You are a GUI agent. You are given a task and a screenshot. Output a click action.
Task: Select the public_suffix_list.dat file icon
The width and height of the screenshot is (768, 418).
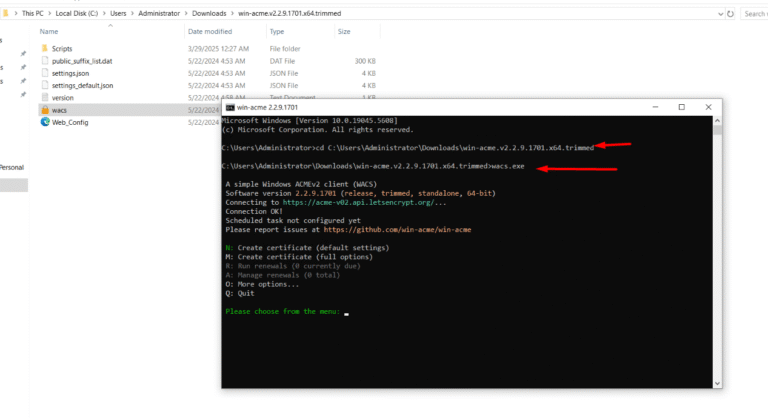[x=45, y=61]
